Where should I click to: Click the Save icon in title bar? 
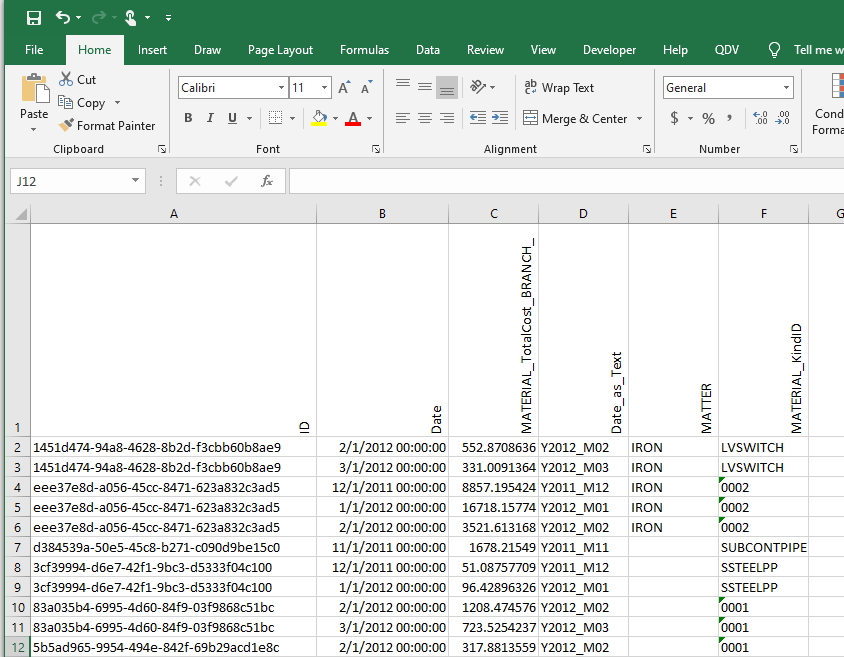(x=34, y=18)
